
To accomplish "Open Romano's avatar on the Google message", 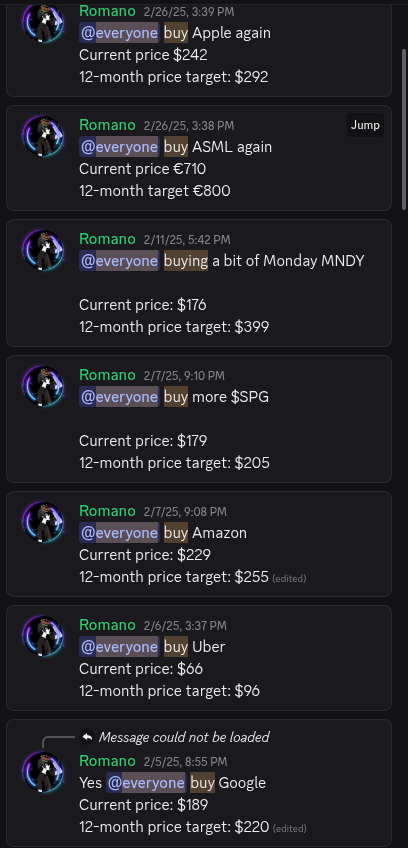I will 43,772.
